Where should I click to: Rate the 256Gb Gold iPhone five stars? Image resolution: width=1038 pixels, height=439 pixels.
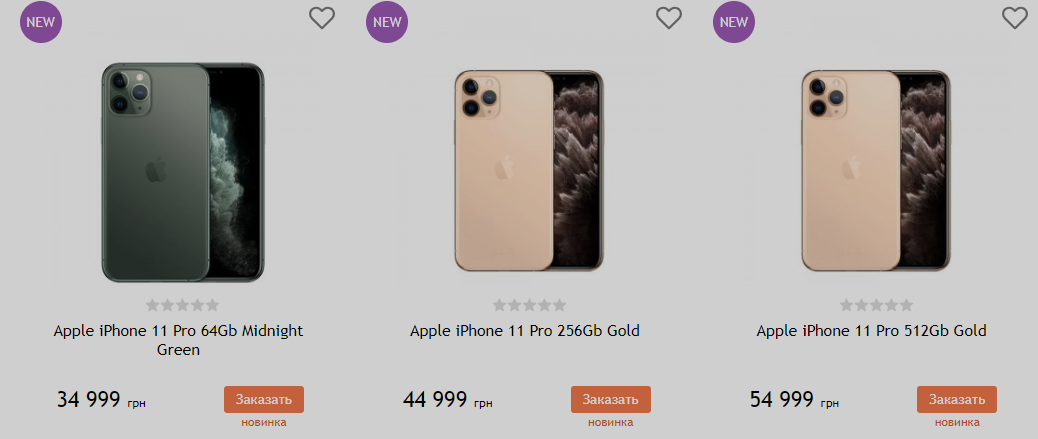pos(559,305)
